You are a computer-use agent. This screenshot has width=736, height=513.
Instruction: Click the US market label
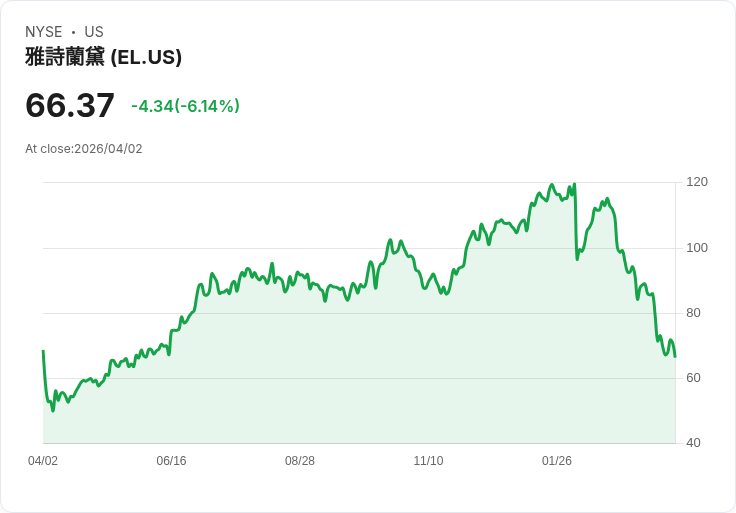point(94,32)
